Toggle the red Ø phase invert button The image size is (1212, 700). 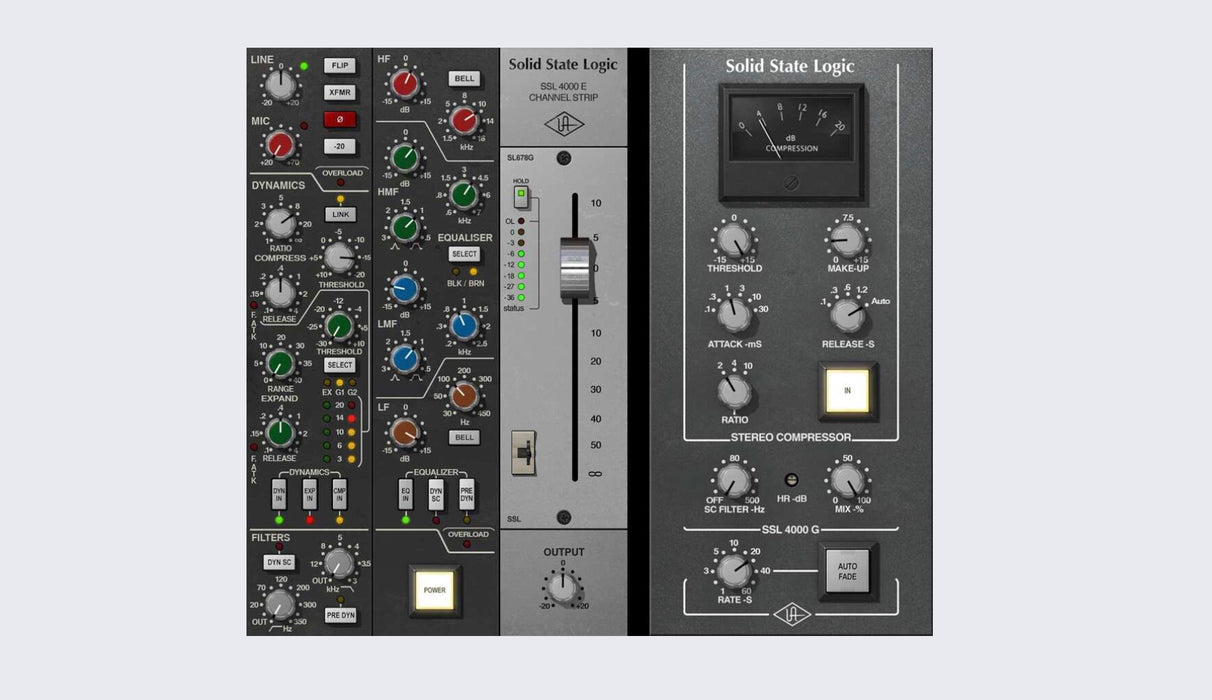340,119
